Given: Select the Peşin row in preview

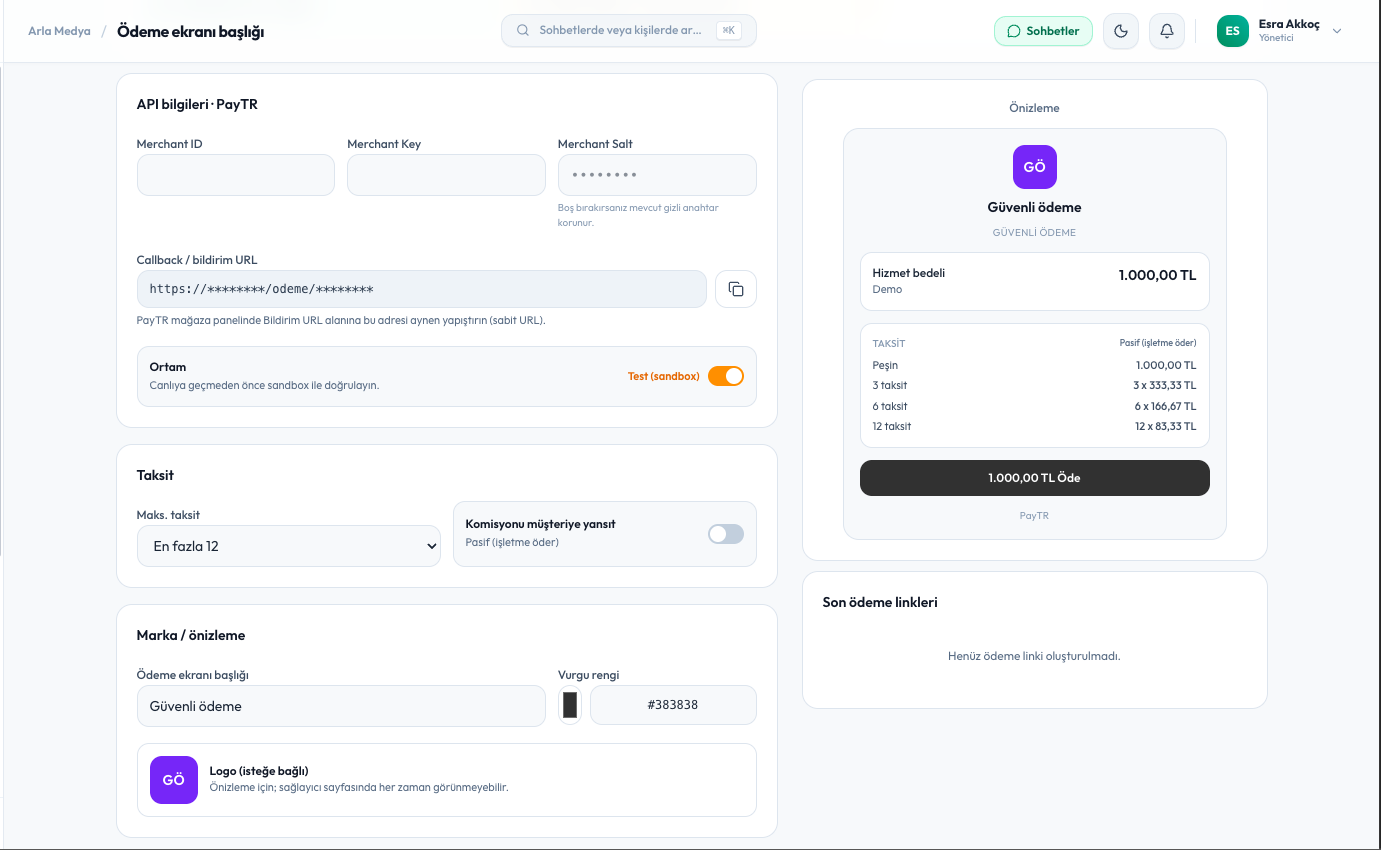Looking at the screenshot, I should (x=1035, y=365).
